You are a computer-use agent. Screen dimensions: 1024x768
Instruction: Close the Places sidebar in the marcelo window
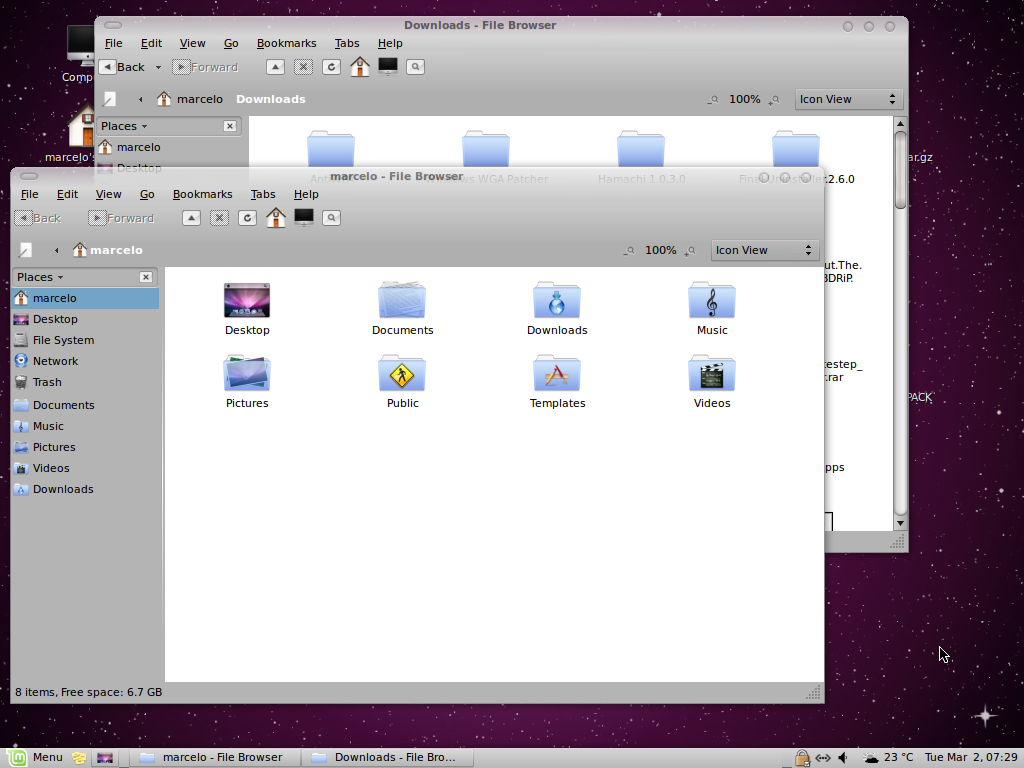tap(146, 277)
